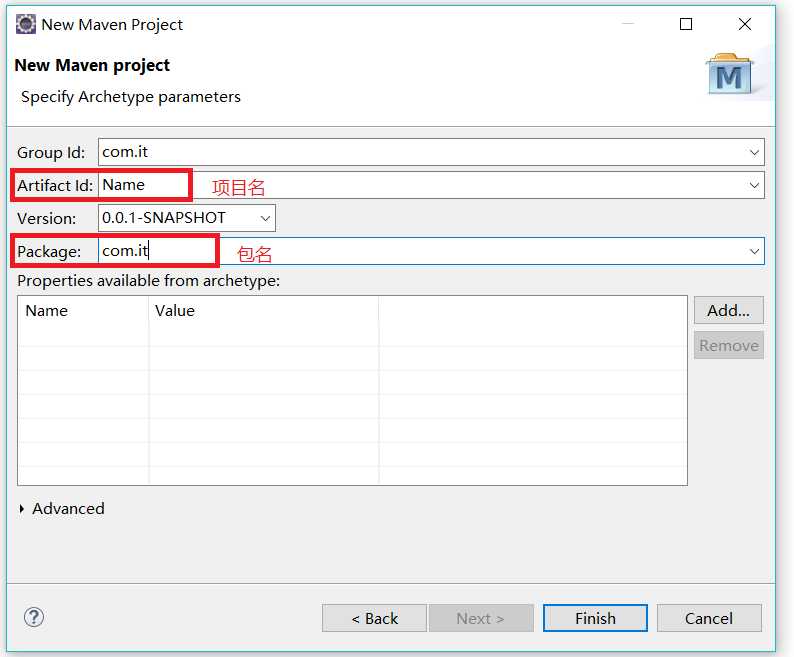Screen dimensions: 794x657
Task: Click the 'New Maven project' heading
Action: [x=92, y=65]
